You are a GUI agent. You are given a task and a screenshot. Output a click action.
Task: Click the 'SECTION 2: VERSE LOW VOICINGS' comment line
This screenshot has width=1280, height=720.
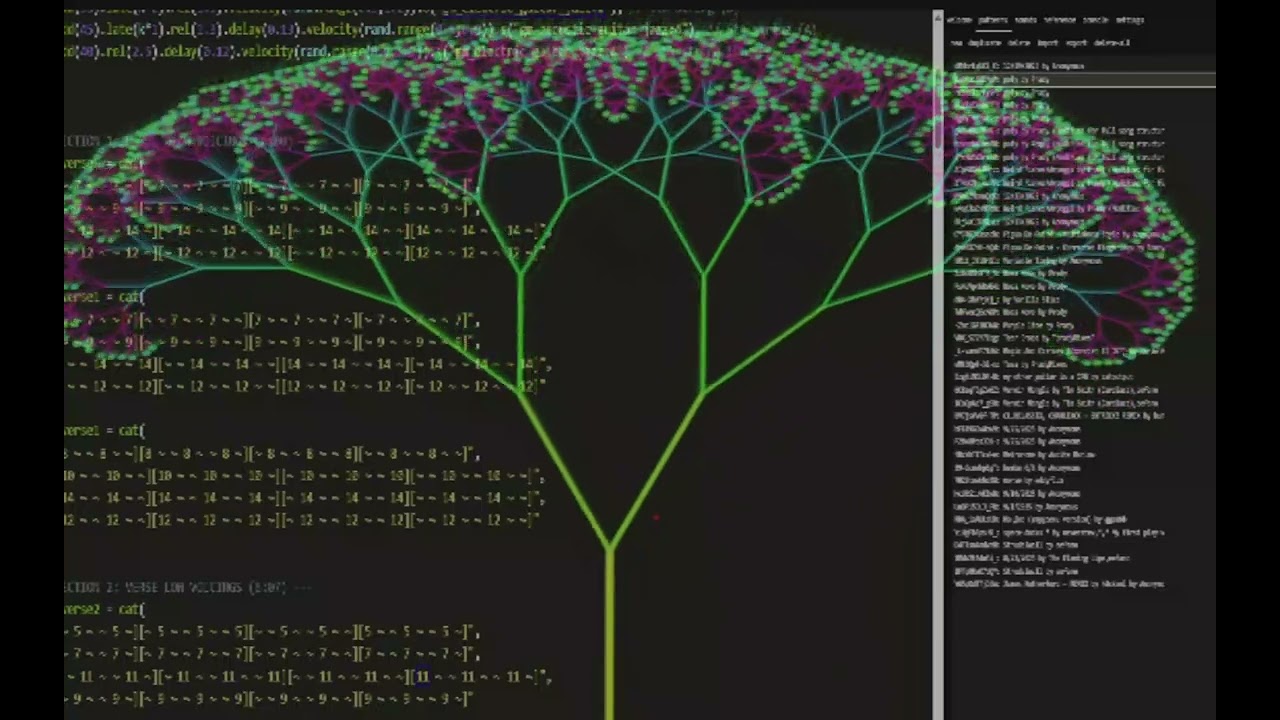188,587
